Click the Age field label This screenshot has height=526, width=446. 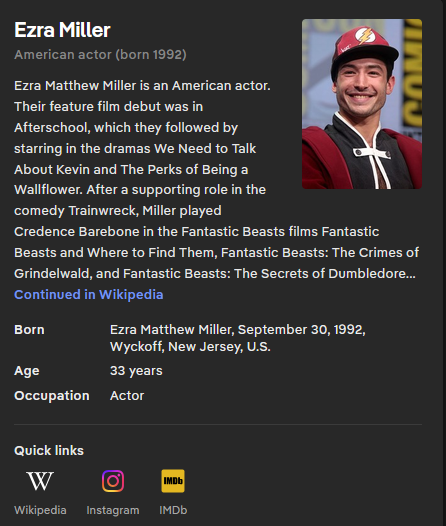[x=27, y=371]
